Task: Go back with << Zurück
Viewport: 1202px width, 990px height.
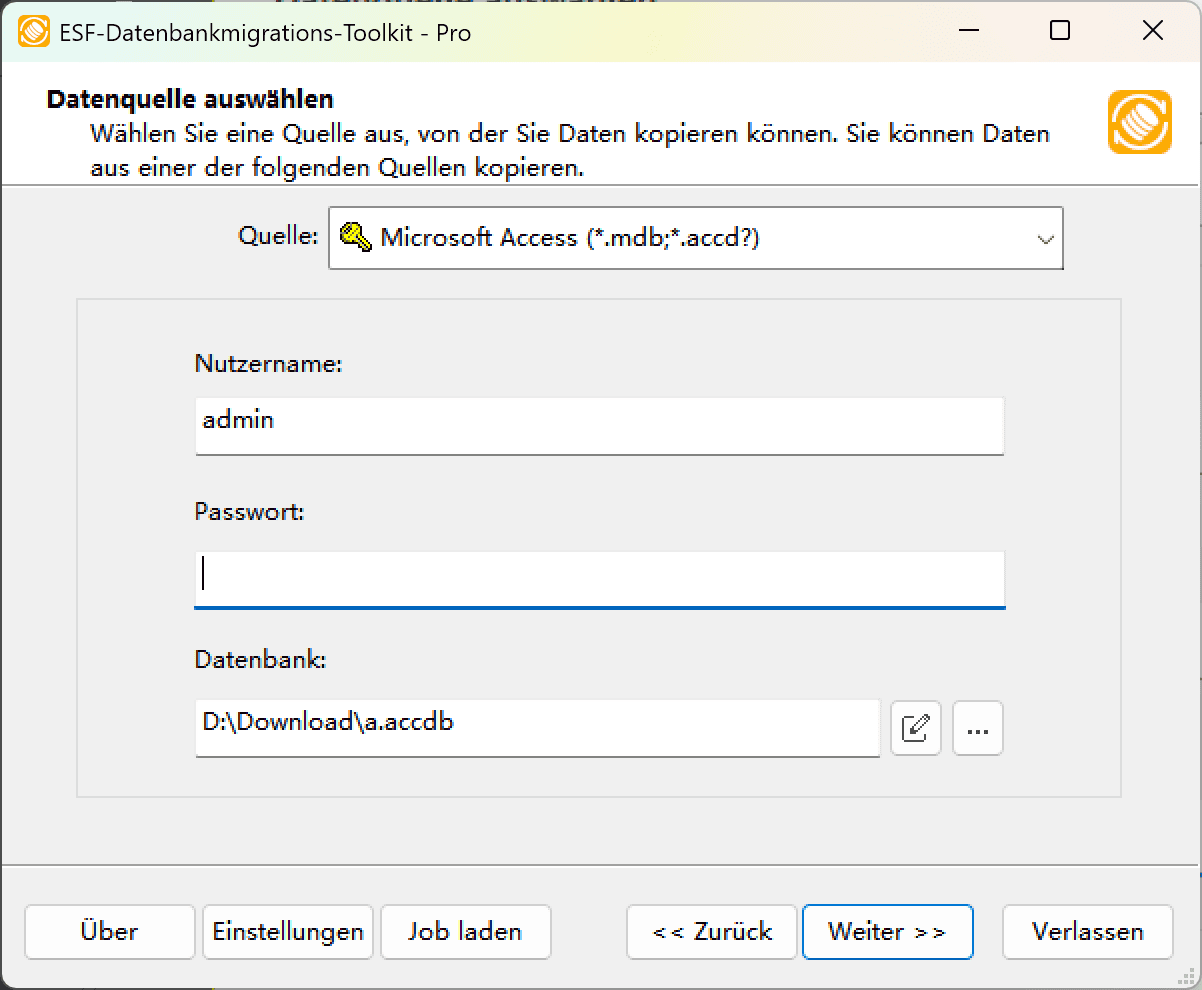Action: (711, 931)
